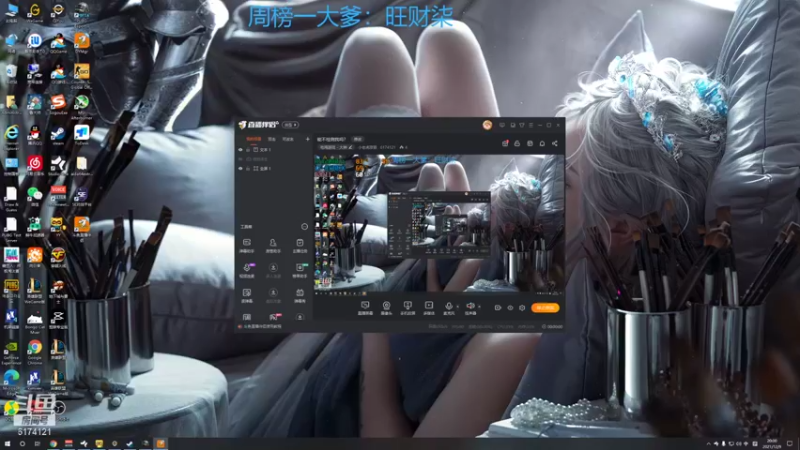Click the user avatar in title bar

(x=487, y=125)
